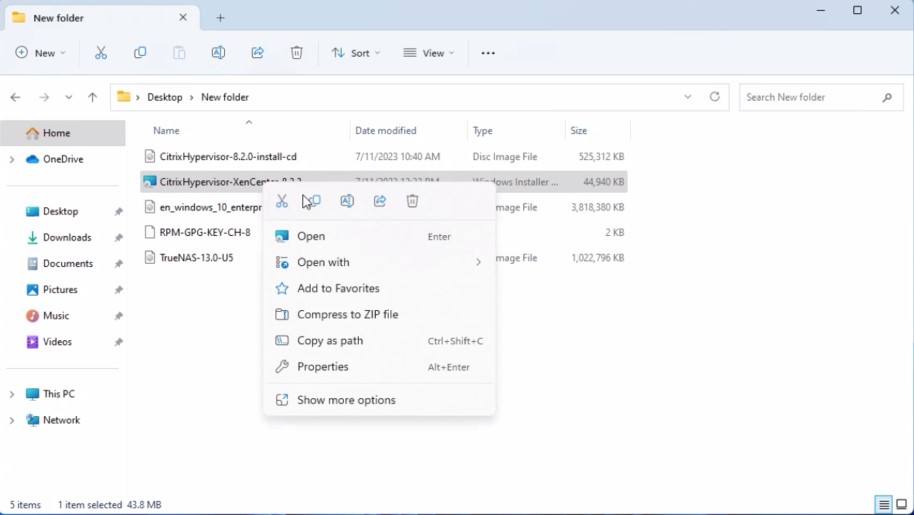The height and width of the screenshot is (515, 914).
Task: Click the chevron after the folder icon in the address bar
Action: click(x=138, y=97)
